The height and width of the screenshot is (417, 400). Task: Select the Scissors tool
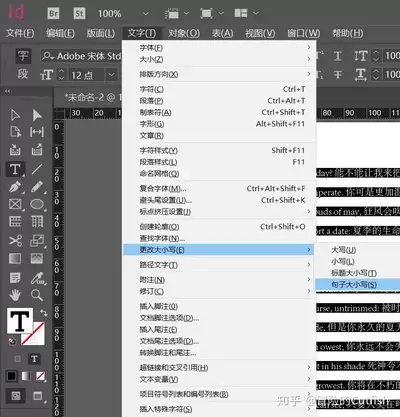[15, 240]
